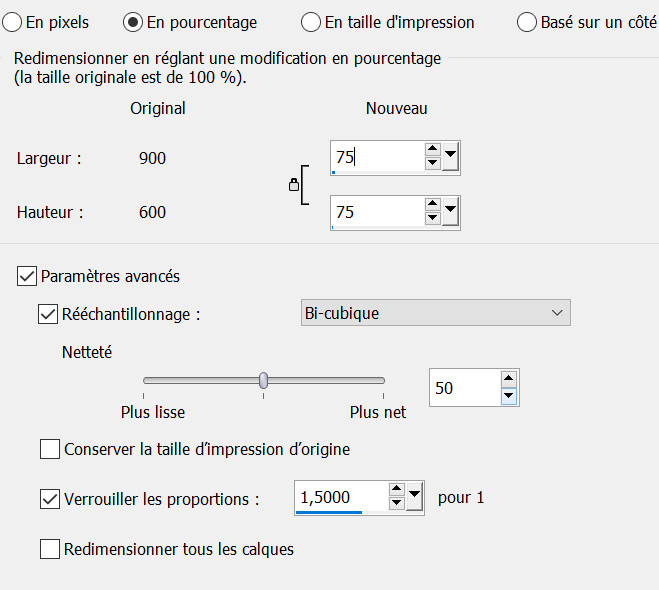Increase the Hauteur value with up arrow
Screen dimensions: 659x590
pyautogui.click(x=432, y=205)
